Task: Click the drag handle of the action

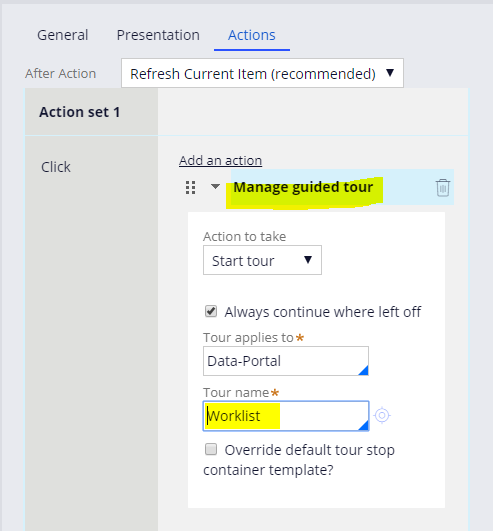Action: click(x=191, y=187)
